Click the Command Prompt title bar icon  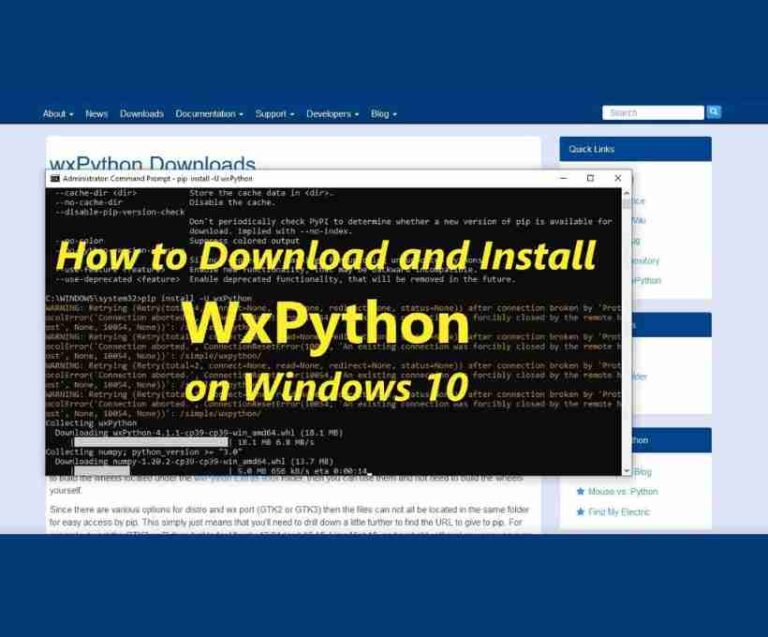55,179
